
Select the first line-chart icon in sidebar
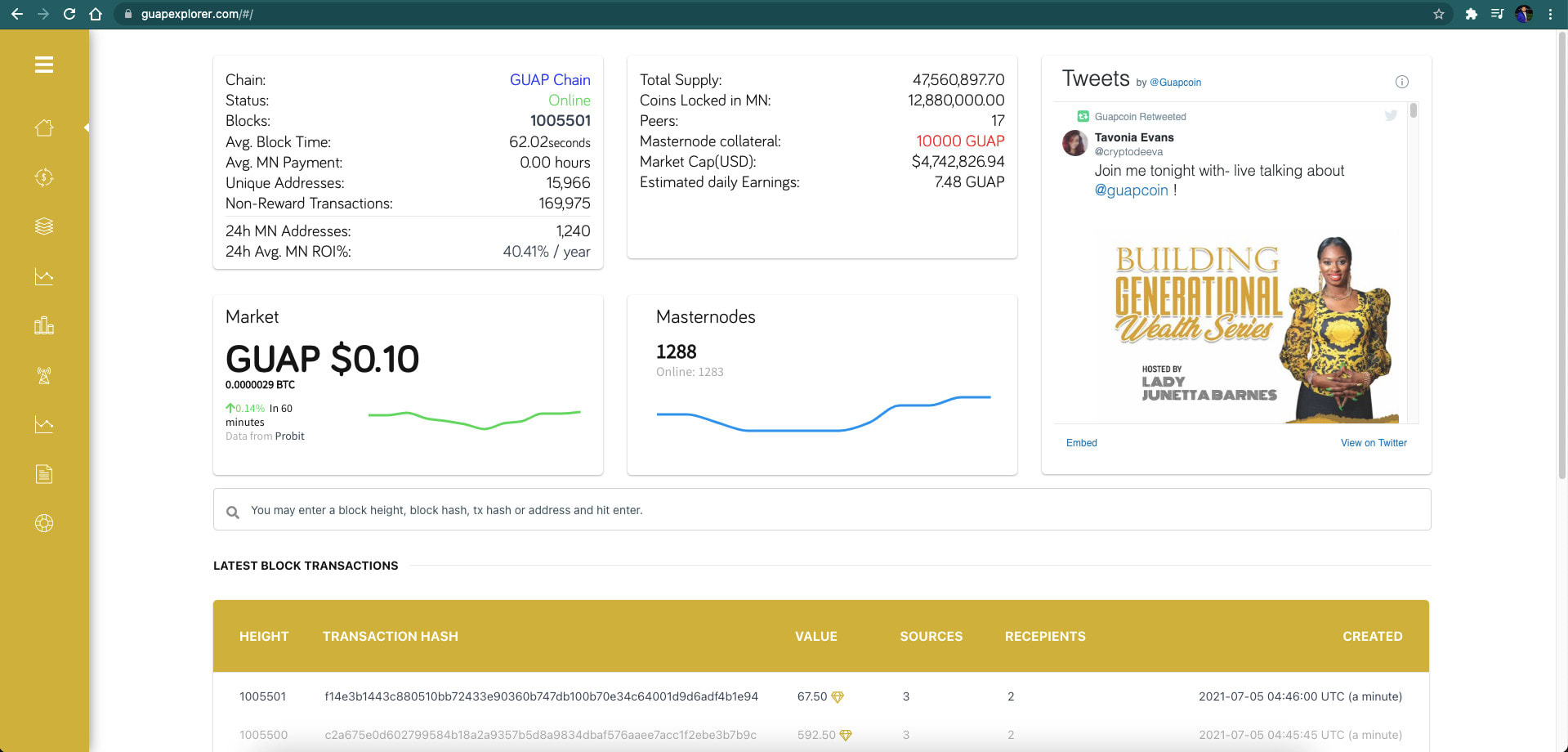[45, 276]
